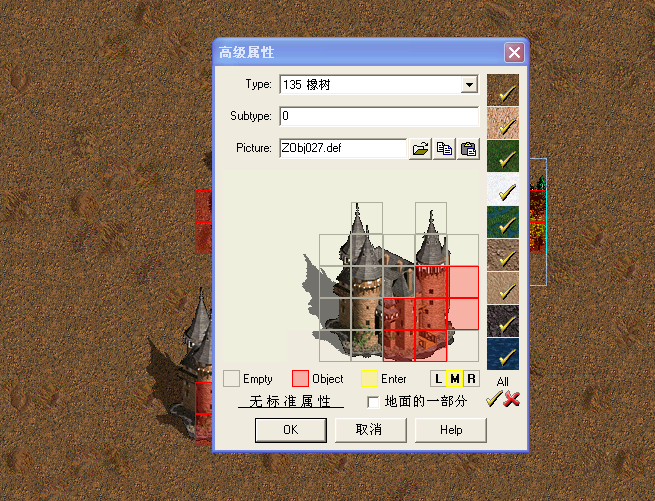Toggle snow terrain tile checkmark
655x501 pixels.
(x=503, y=189)
